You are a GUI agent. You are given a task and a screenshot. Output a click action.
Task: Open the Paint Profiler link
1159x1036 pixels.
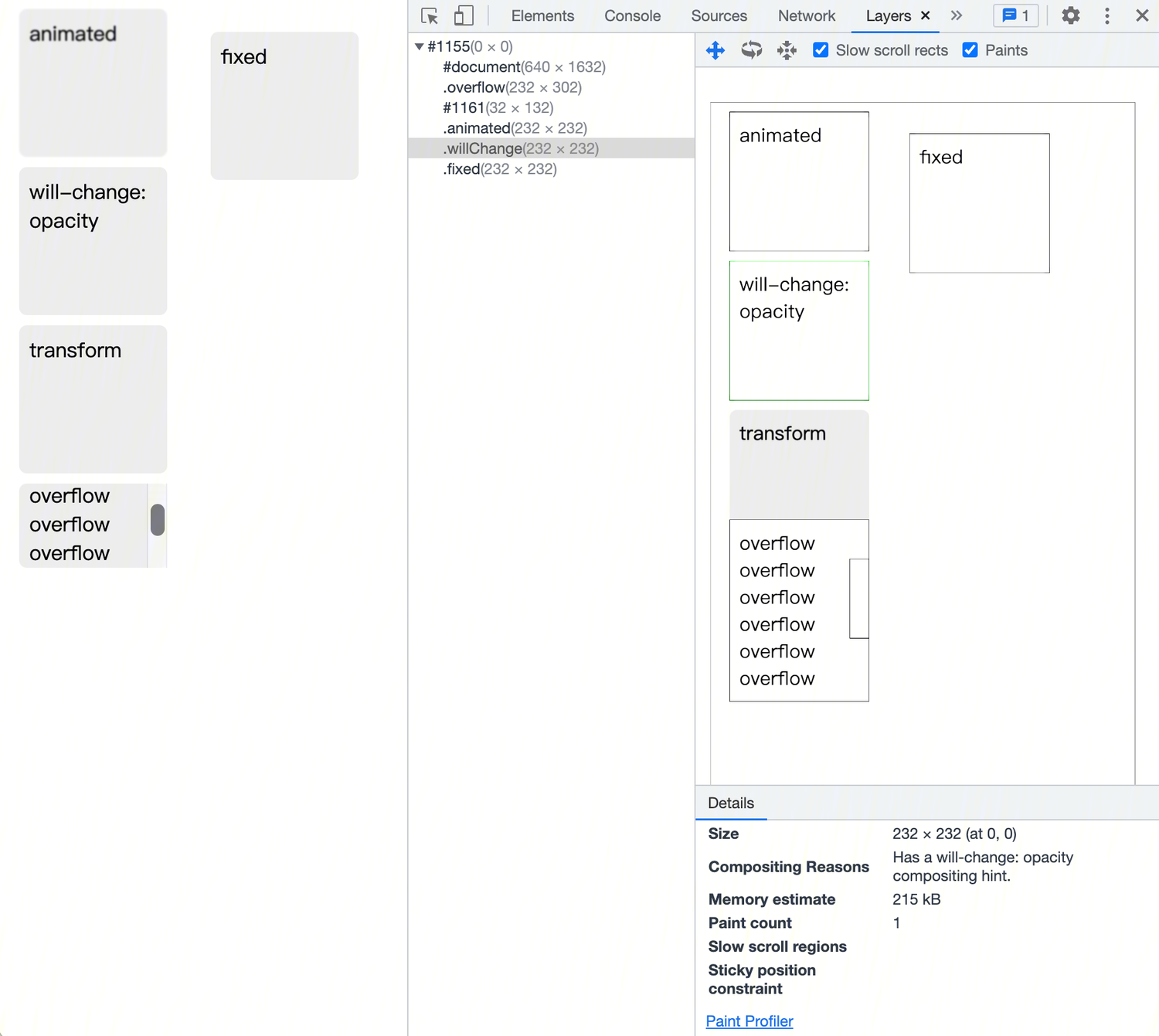coord(749,1021)
